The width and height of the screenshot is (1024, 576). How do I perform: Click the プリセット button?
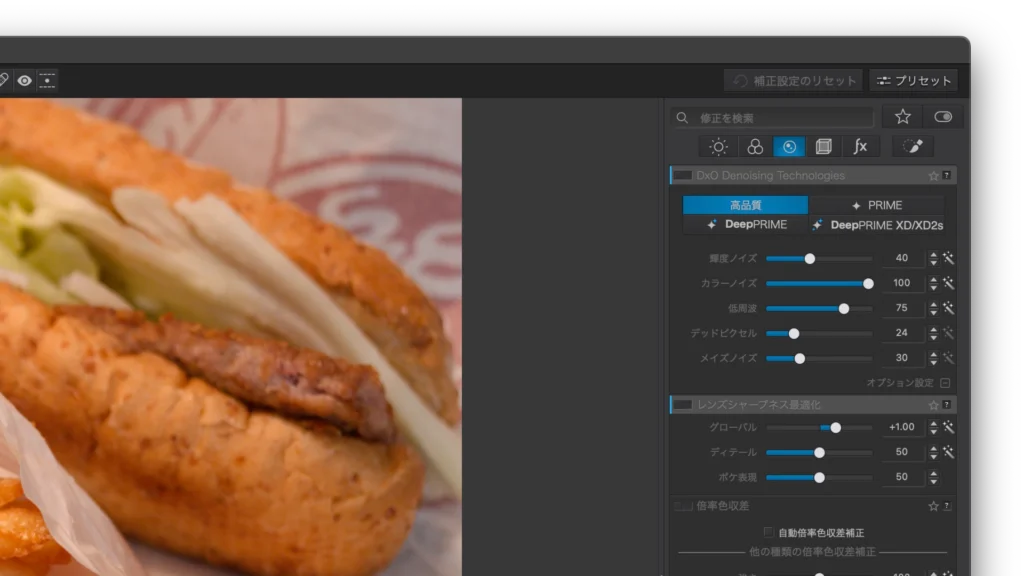coord(913,80)
